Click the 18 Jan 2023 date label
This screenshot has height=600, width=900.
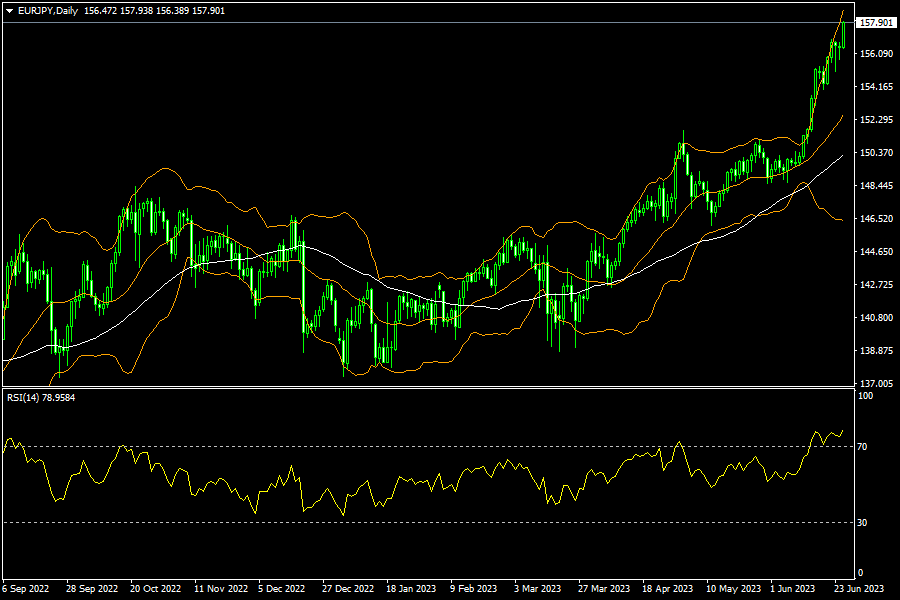click(411, 589)
